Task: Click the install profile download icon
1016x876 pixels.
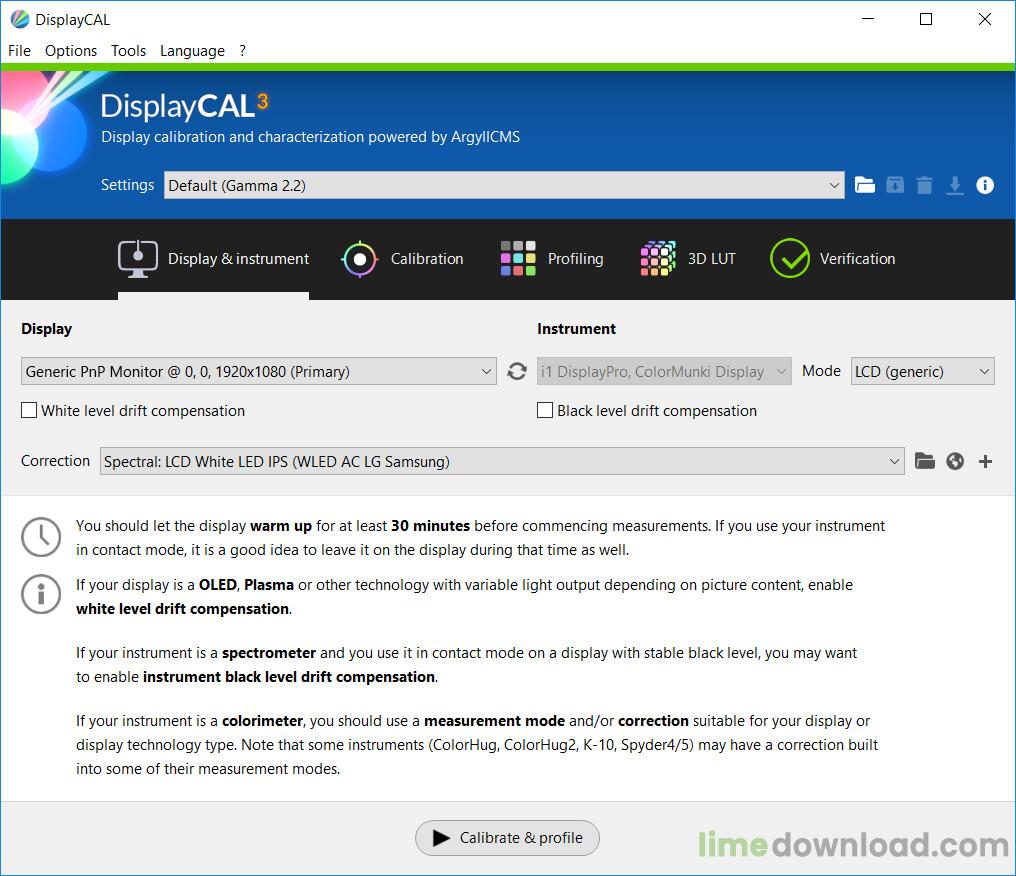Action: tap(954, 185)
